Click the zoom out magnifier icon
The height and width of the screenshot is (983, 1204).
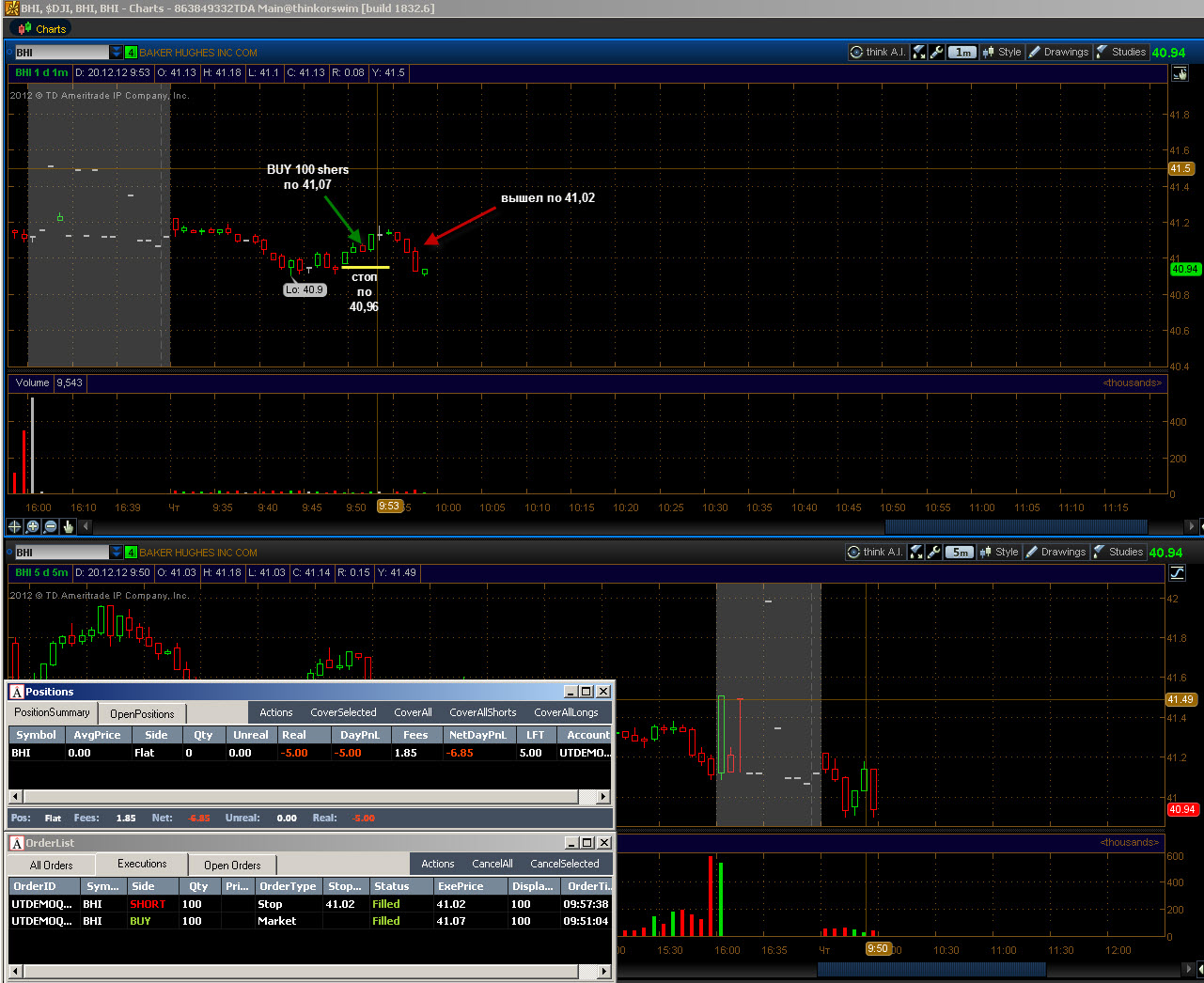coord(51,526)
